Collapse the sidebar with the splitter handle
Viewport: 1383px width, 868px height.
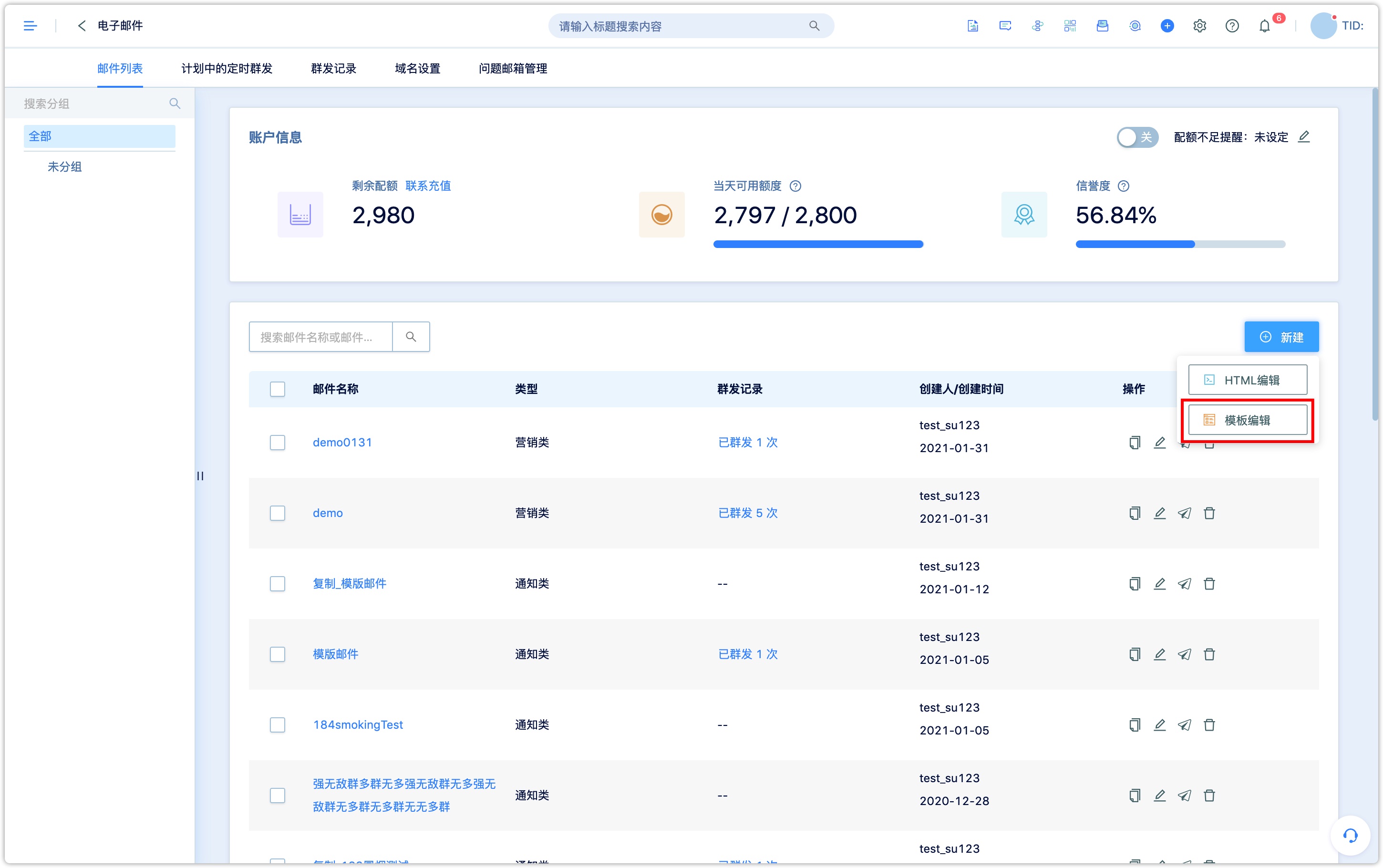(200, 476)
